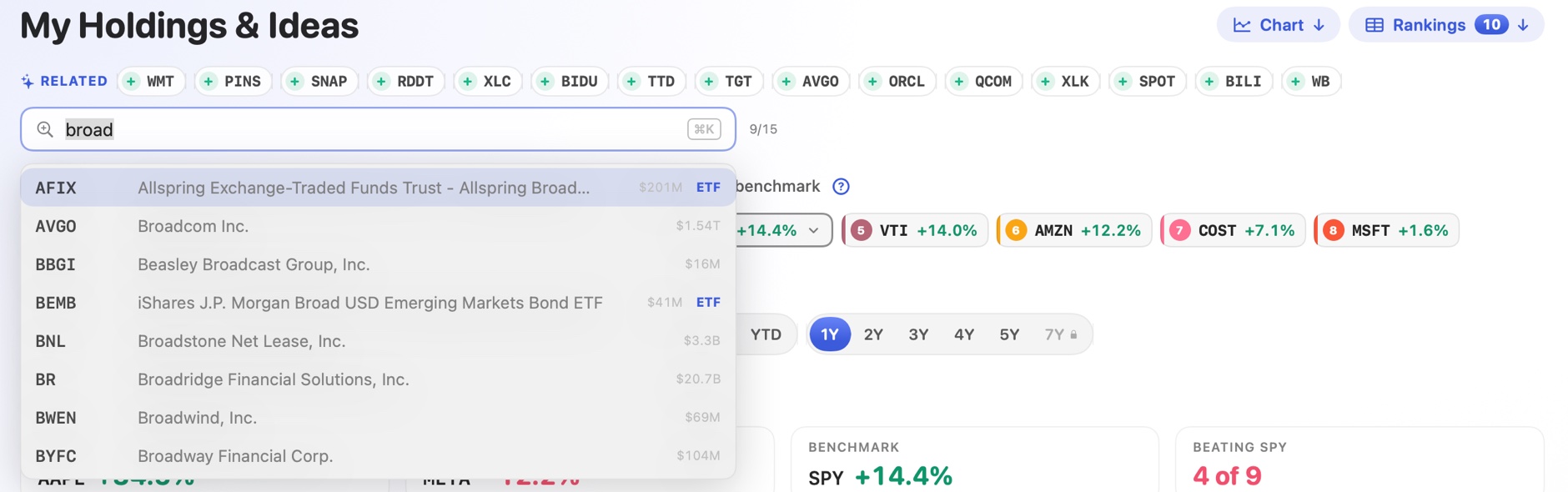Screen dimensions: 1568x492
Task: Click the AMZN +12.2% chip
Action: click(1074, 230)
